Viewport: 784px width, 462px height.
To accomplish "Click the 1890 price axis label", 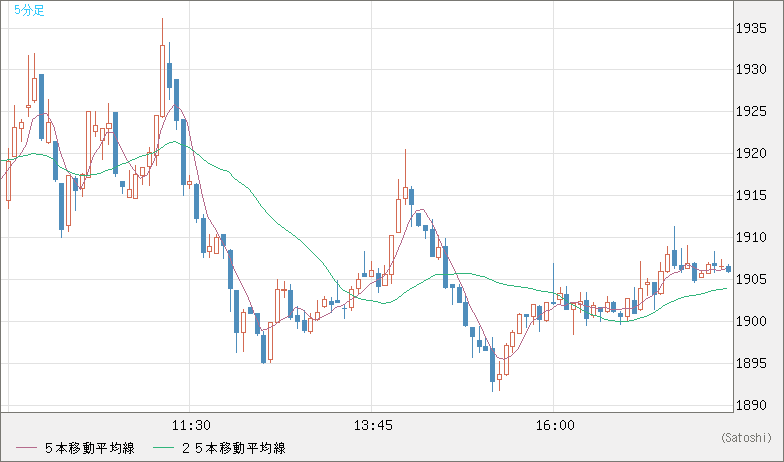I will pyautogui.click(x=751, y=405).
